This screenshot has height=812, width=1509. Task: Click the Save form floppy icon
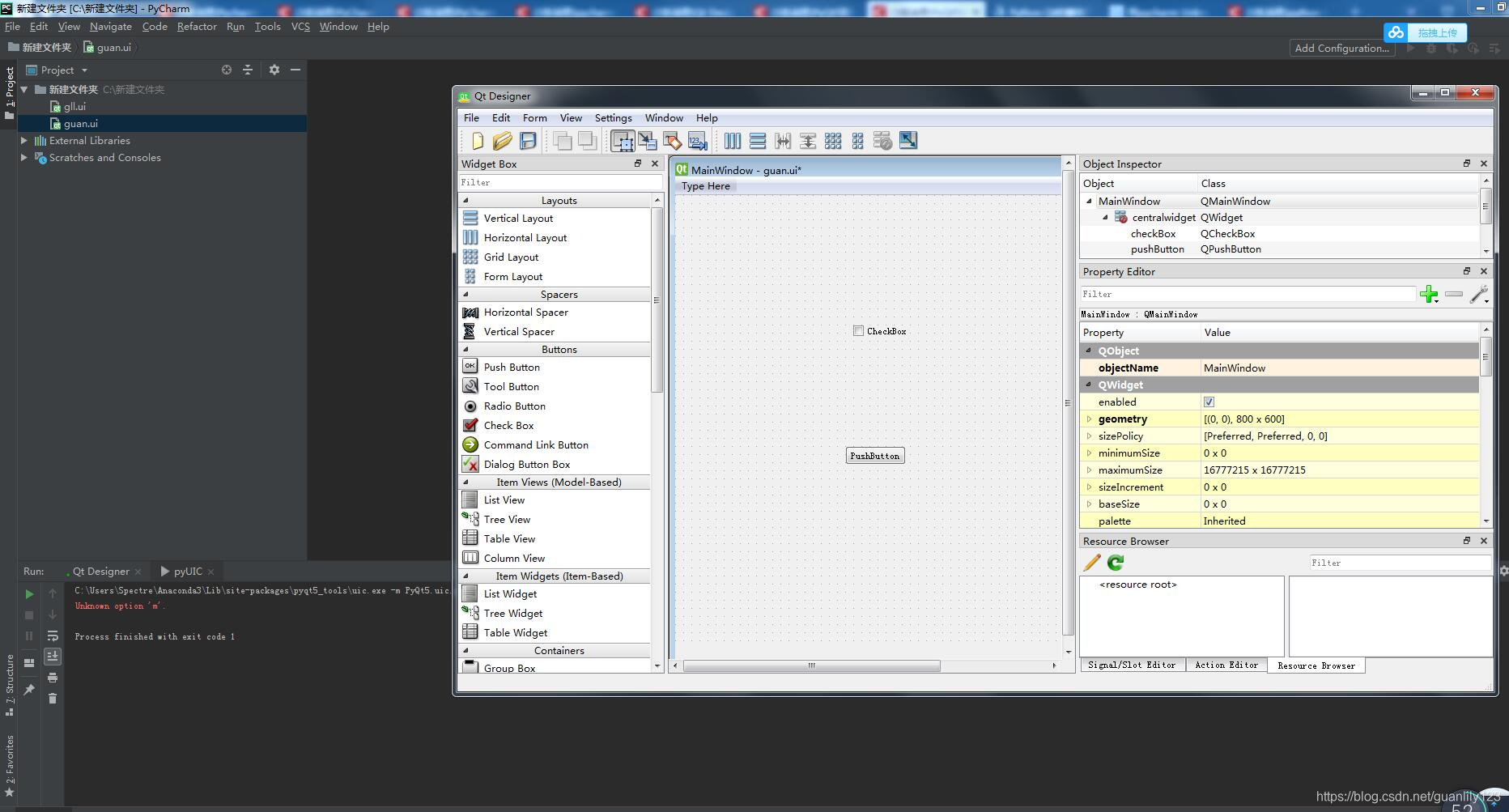[528, 141]
